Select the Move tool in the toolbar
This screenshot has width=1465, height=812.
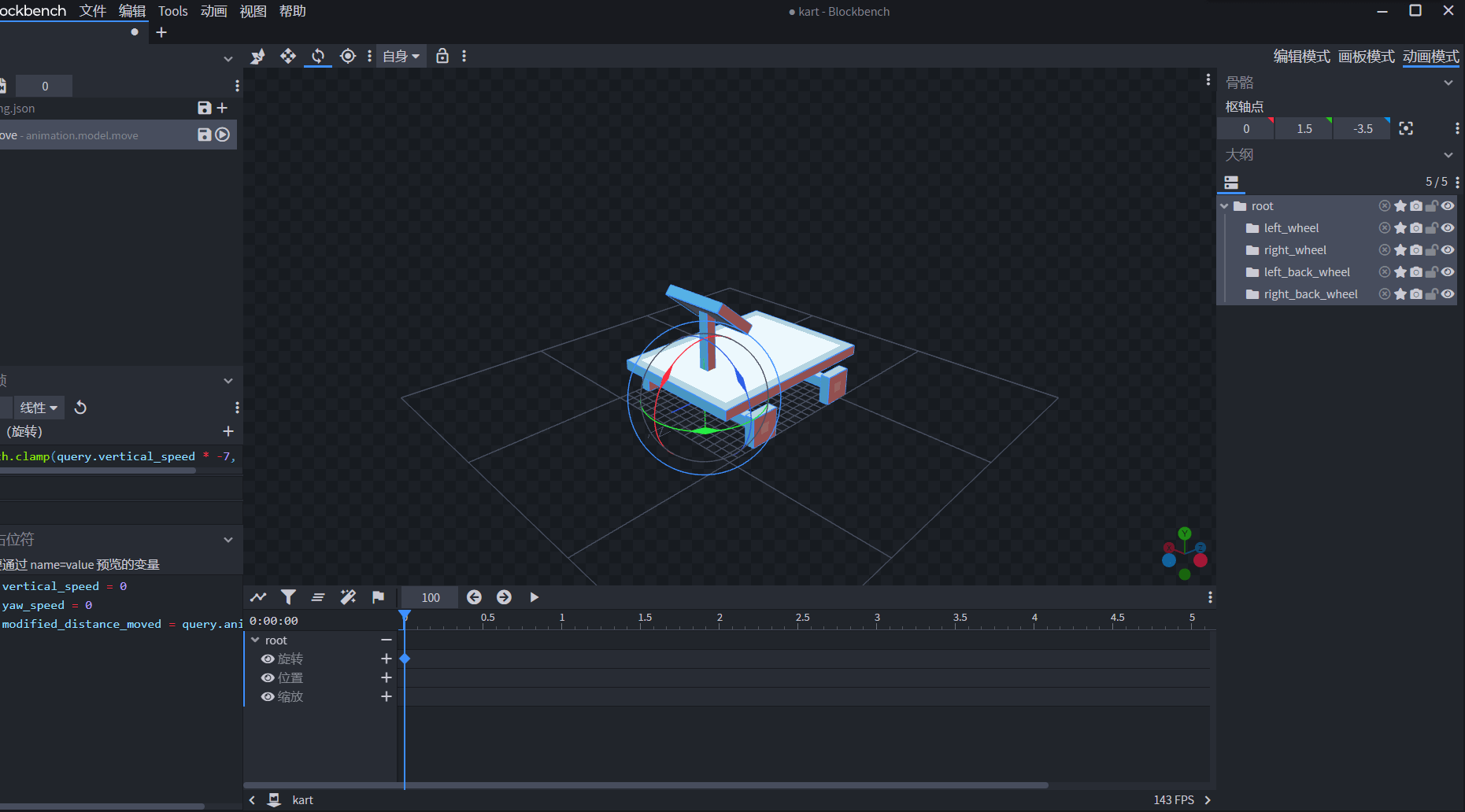tap(288, 56)
